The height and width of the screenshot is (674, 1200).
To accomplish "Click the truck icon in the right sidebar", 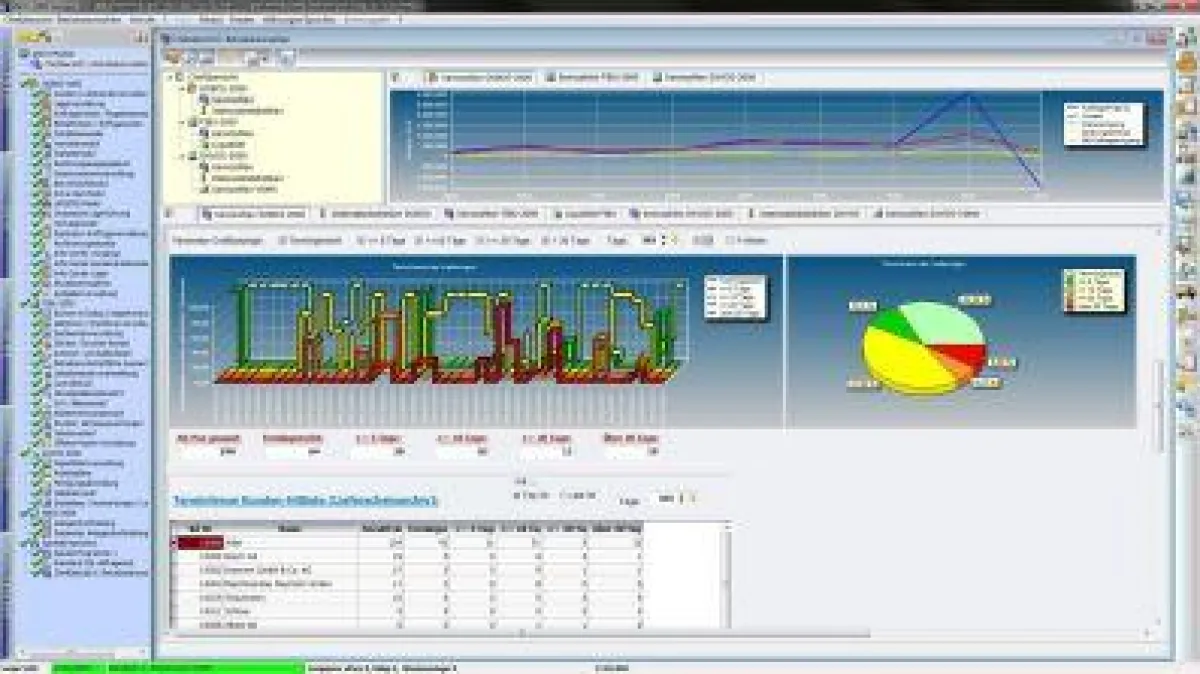I will coord(1187,293).
